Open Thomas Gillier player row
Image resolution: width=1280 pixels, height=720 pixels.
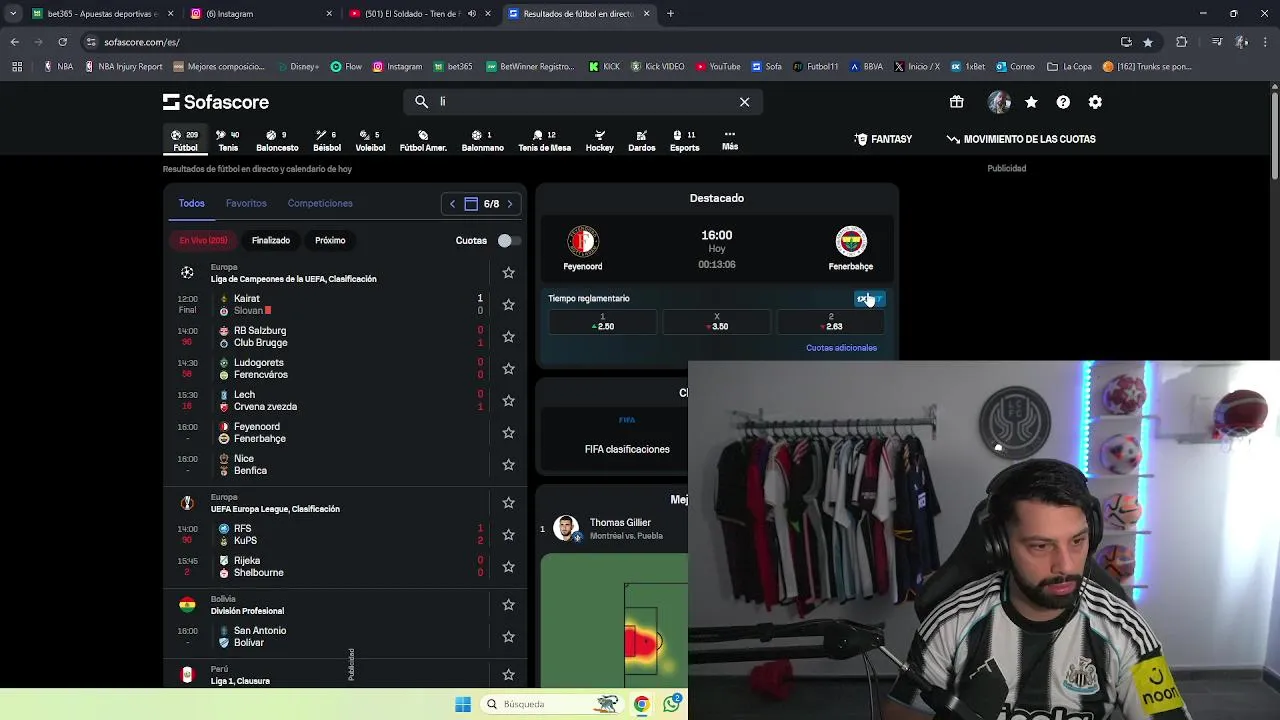613,528
